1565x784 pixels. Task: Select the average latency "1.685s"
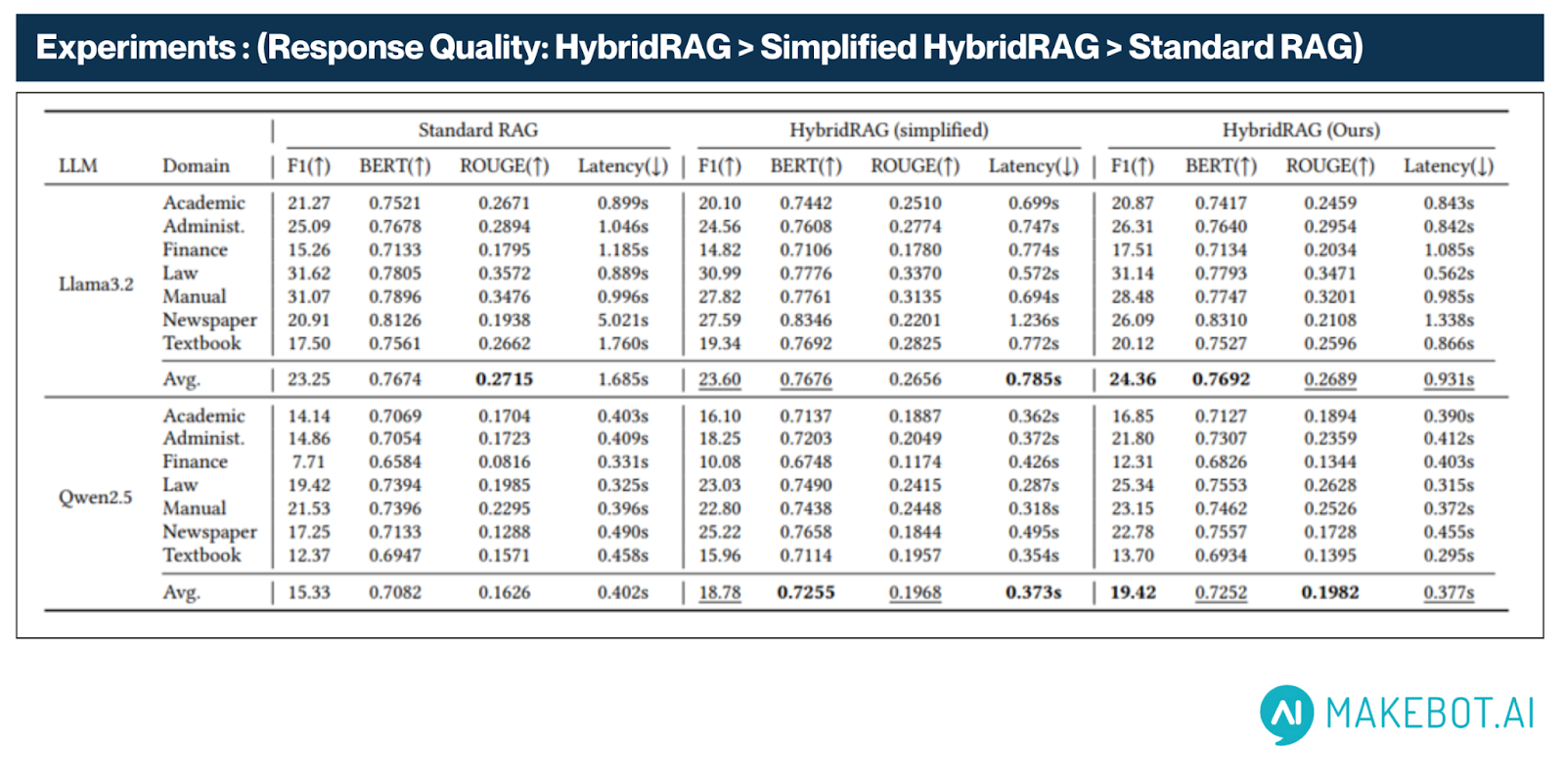coord(623,379)
